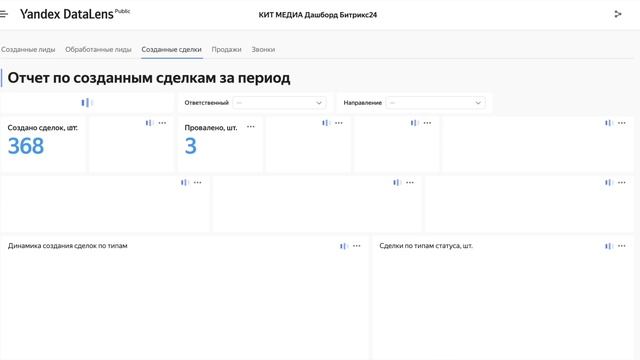Click the КИТ МЕДИА Дашборд Битрикс24 title
640x360 pixels.
click(x=318, y=15)
